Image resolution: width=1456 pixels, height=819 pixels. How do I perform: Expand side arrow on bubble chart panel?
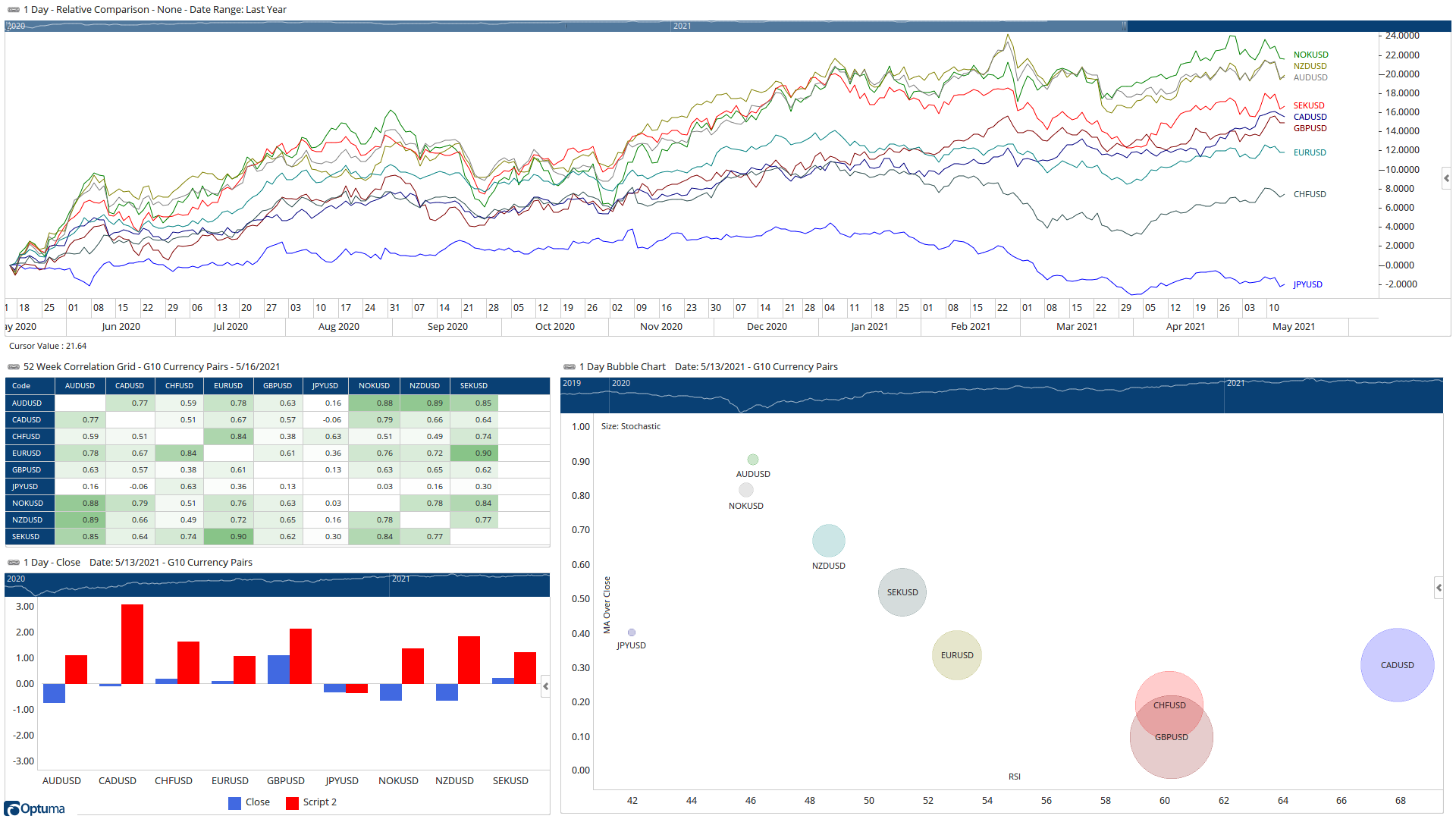coord(1439,588)
